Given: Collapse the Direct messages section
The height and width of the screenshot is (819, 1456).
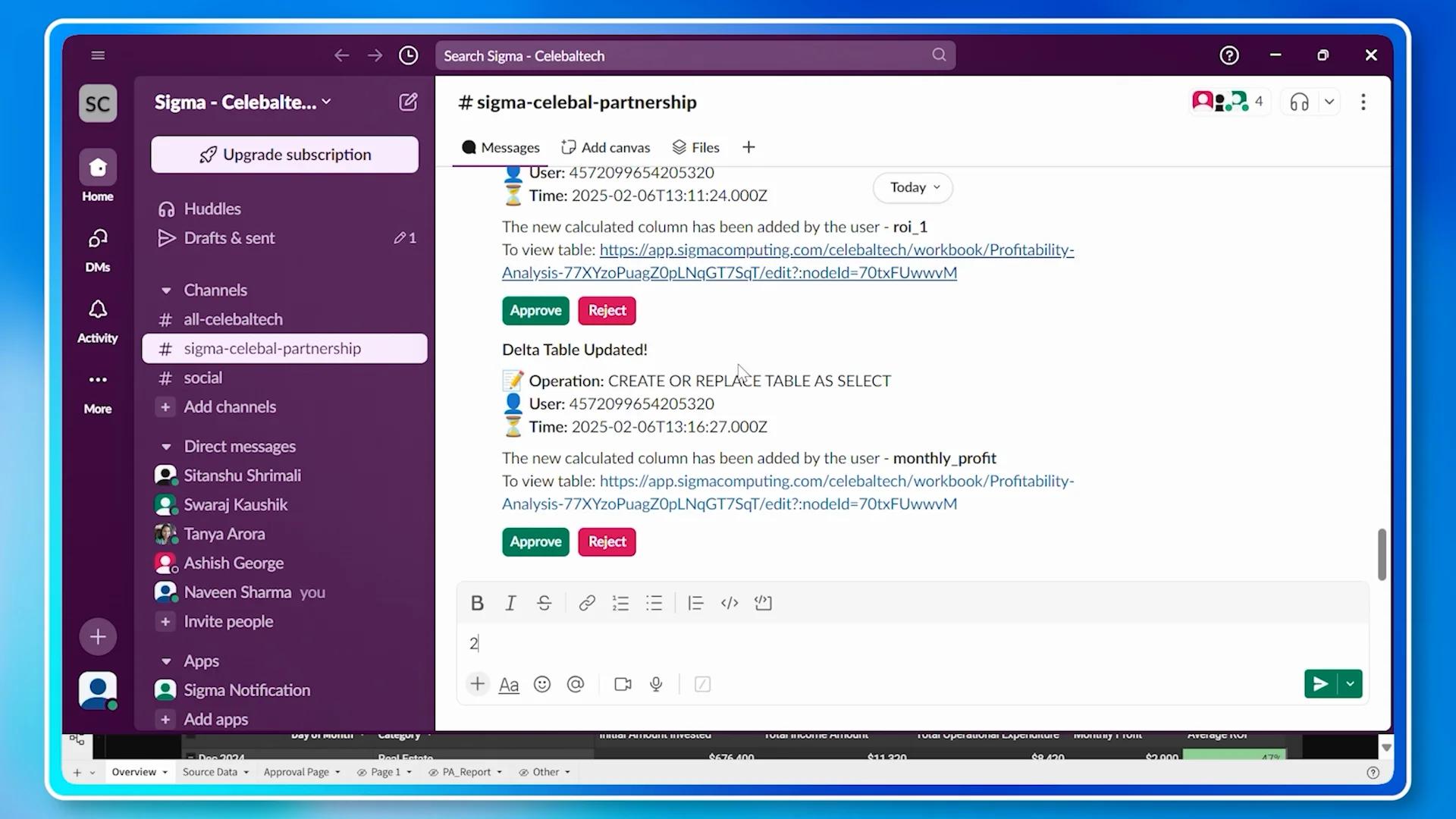Looking at the screenshot, I should (x=166, y=447).
